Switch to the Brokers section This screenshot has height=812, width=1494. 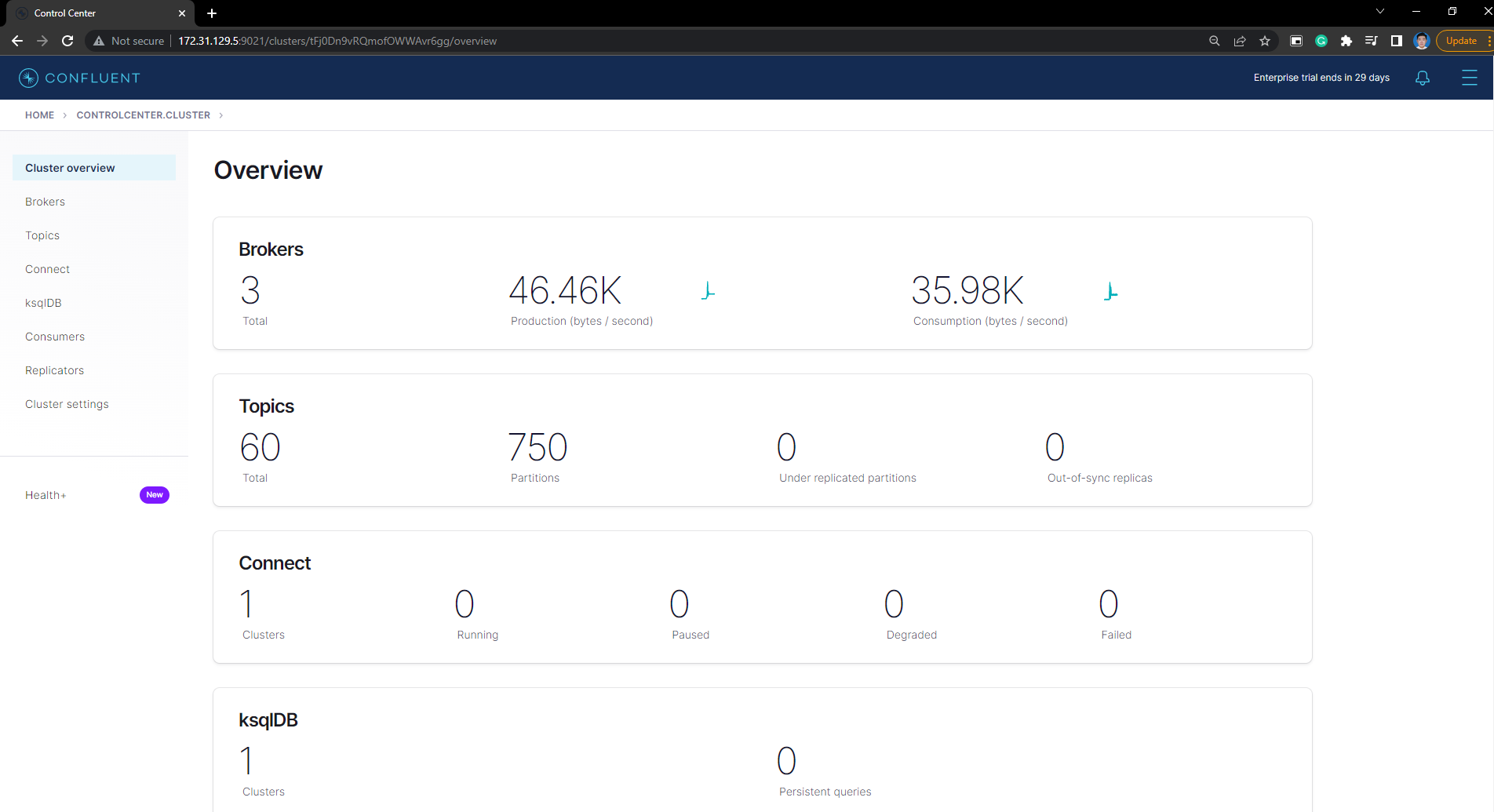(45, 202)
